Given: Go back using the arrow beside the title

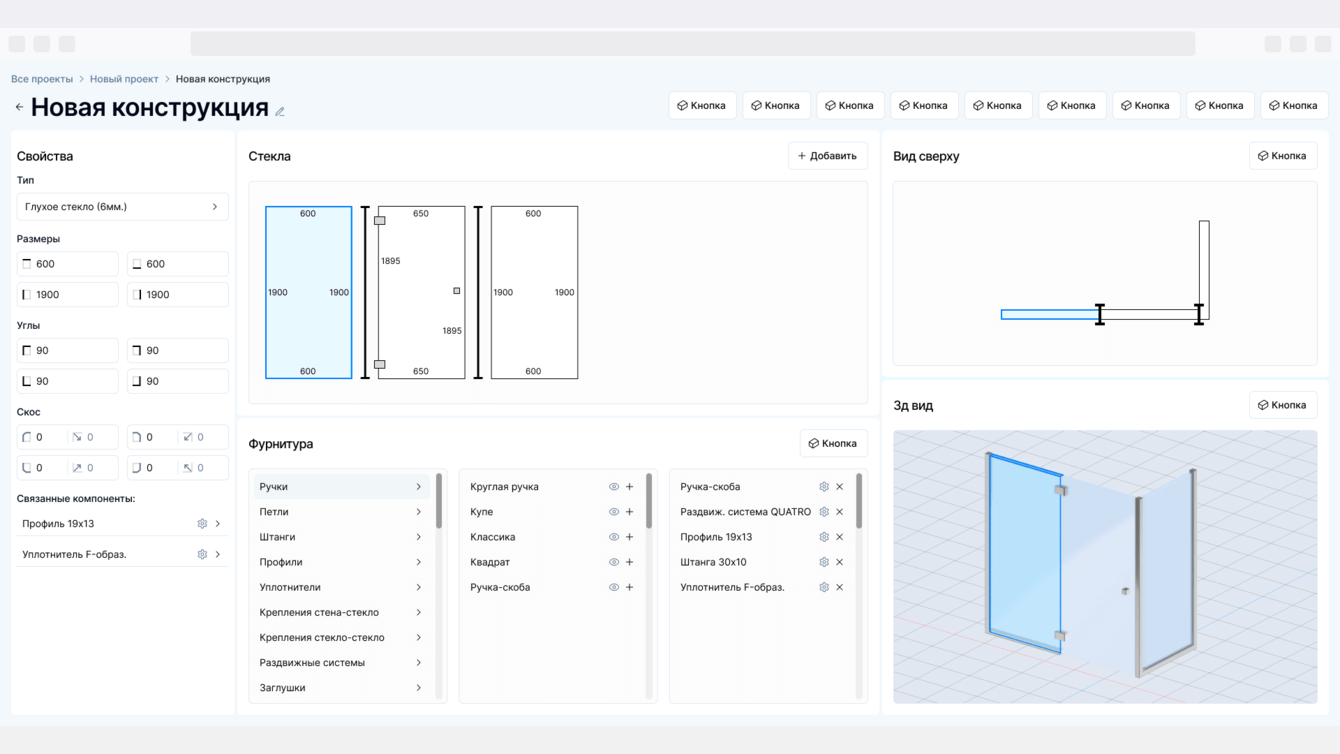Looking at the screenshot, I should 19,107.
